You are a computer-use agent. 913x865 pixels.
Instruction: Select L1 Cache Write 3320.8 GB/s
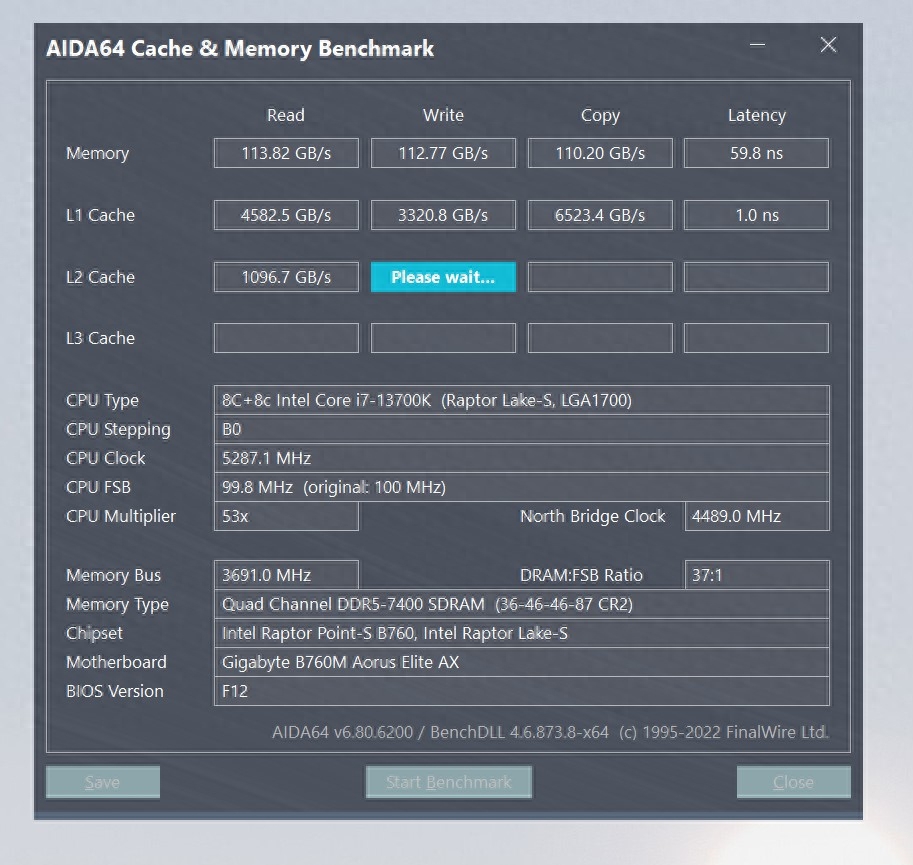pos(443,215)
